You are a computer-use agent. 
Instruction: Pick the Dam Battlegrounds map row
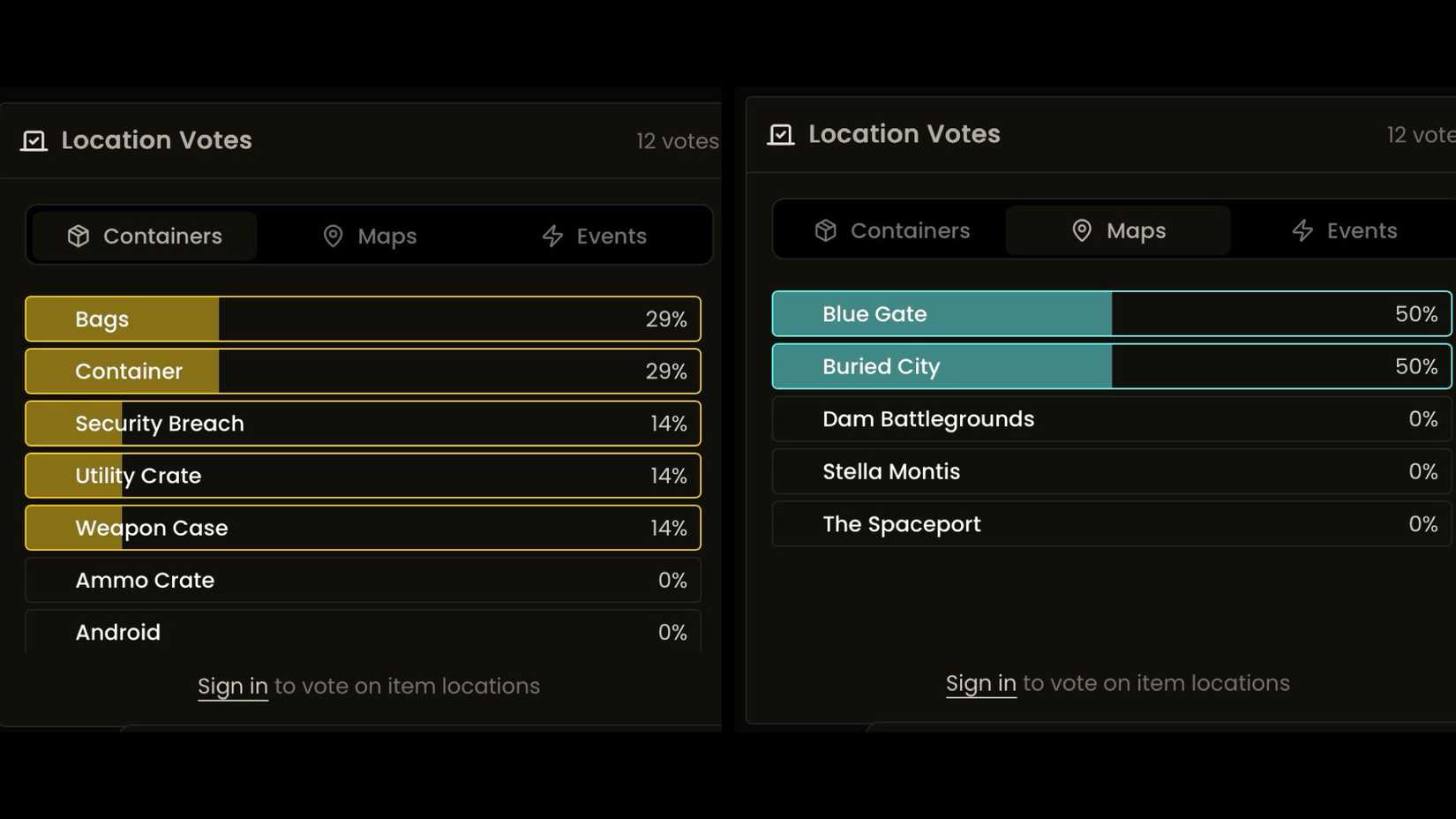1111,419
